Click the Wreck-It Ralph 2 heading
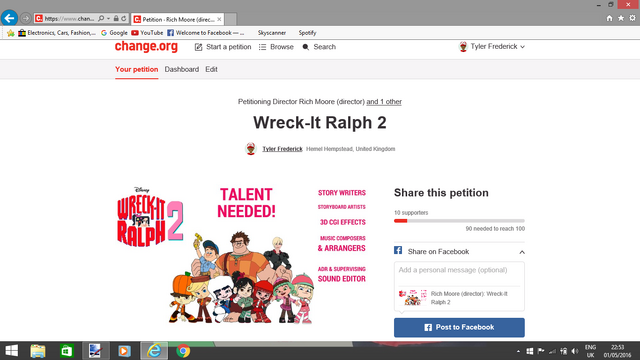The image size is (640, 360). coord(320,122)
